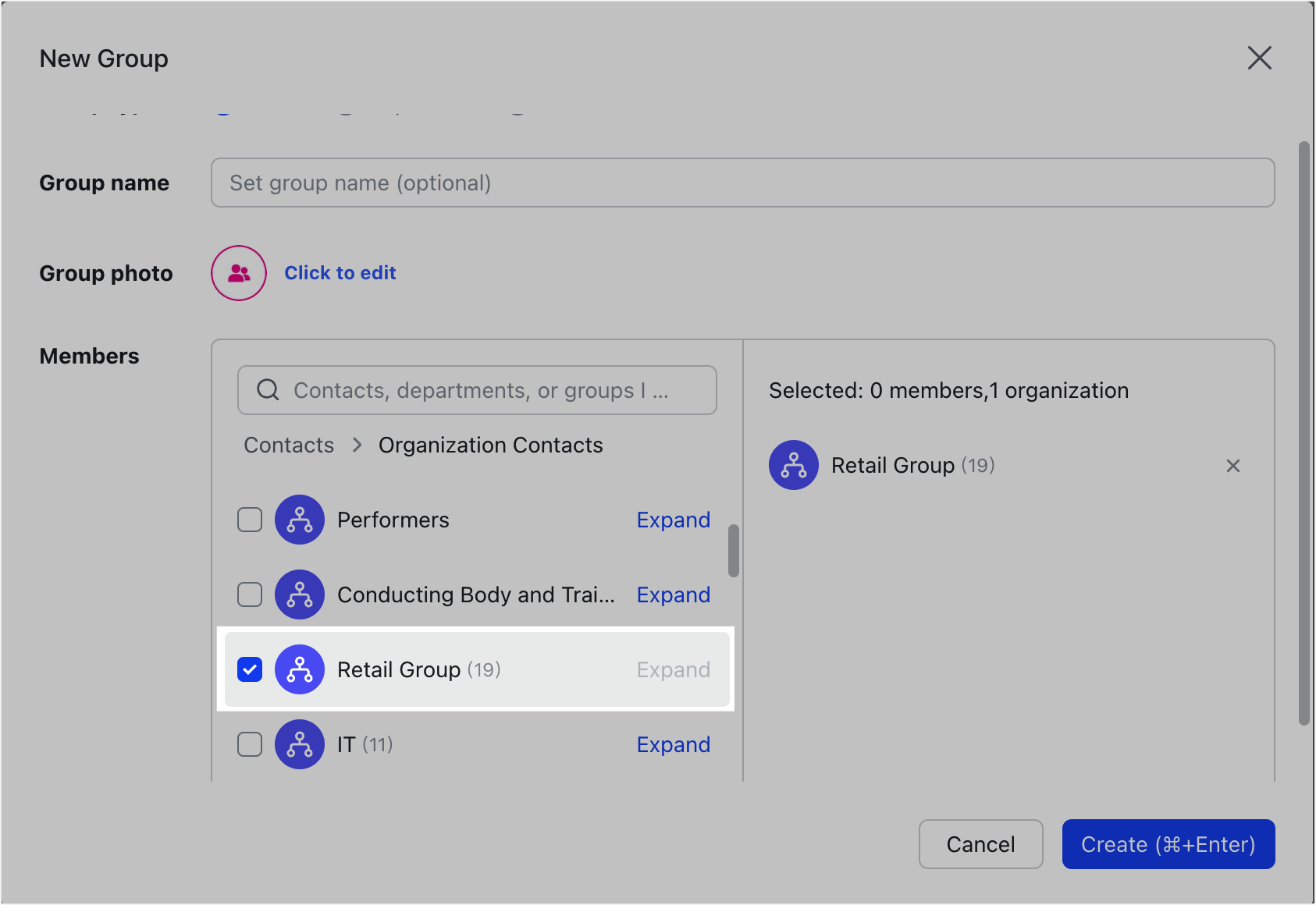Go back to Contacts breadcrumb

(288, 445)
